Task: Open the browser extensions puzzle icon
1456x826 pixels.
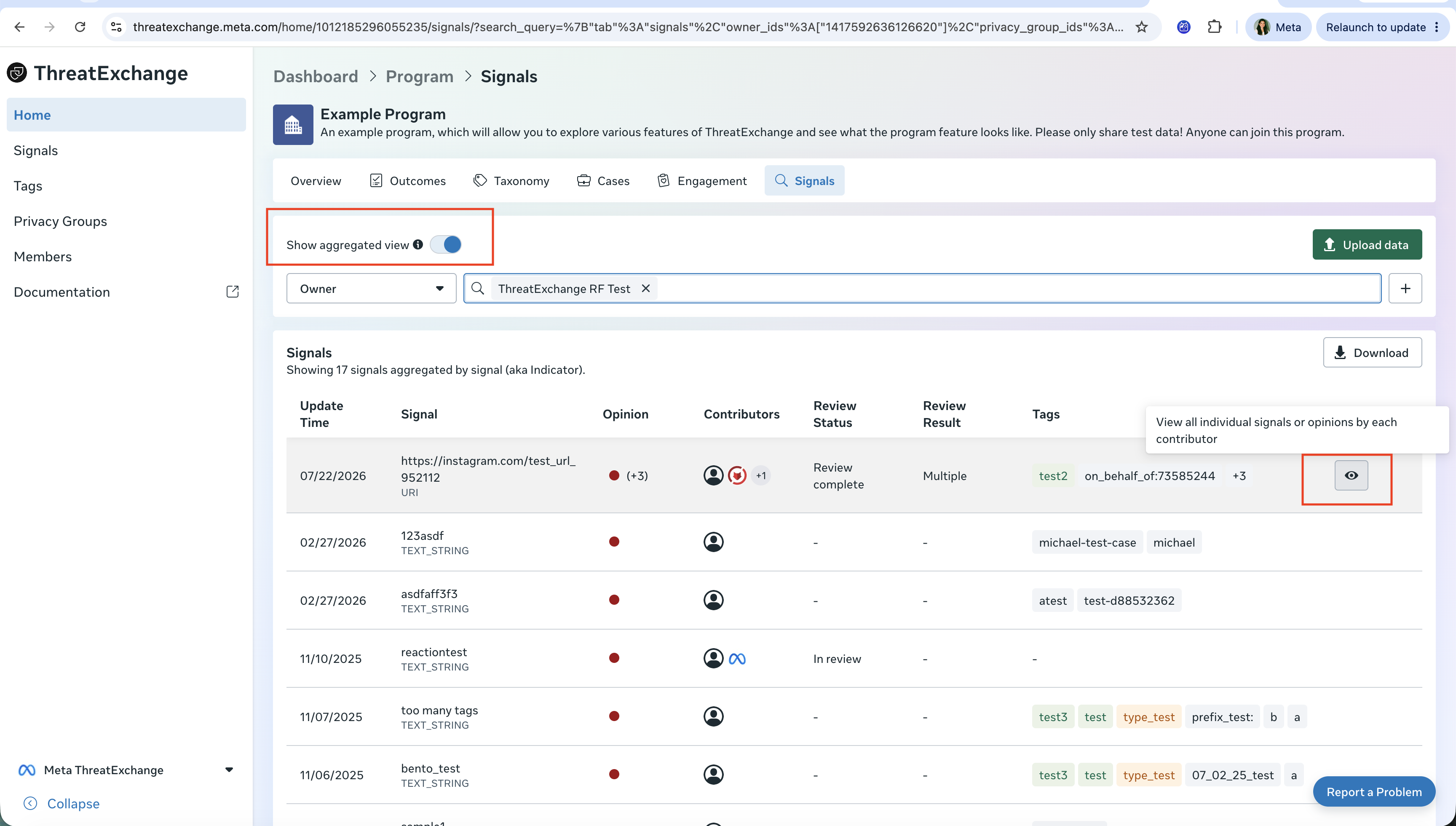Action: point(1215,27)
